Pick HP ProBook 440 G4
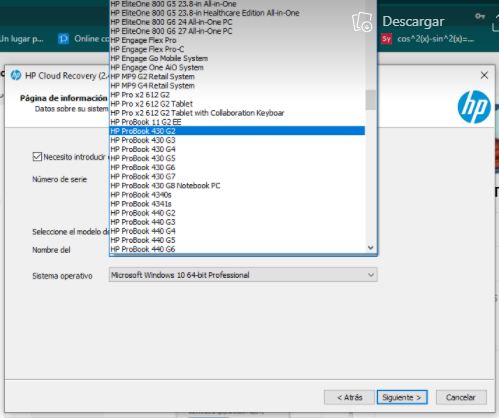This screenshot has width=499, height=418. pos(237,231)
